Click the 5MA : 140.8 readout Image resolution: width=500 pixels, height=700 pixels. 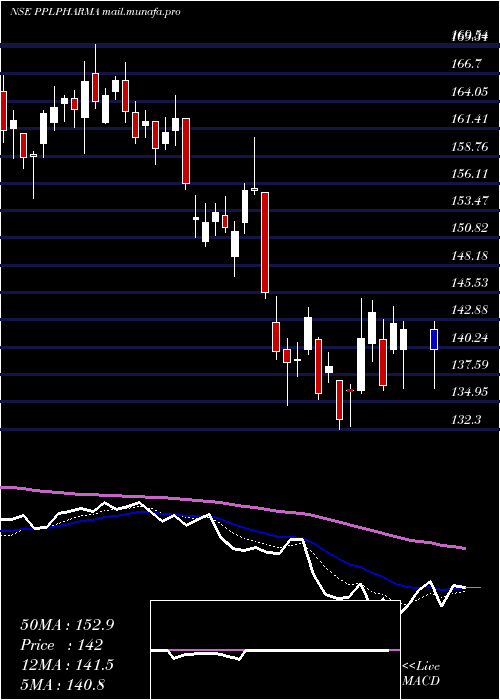(x=62, y=684)
